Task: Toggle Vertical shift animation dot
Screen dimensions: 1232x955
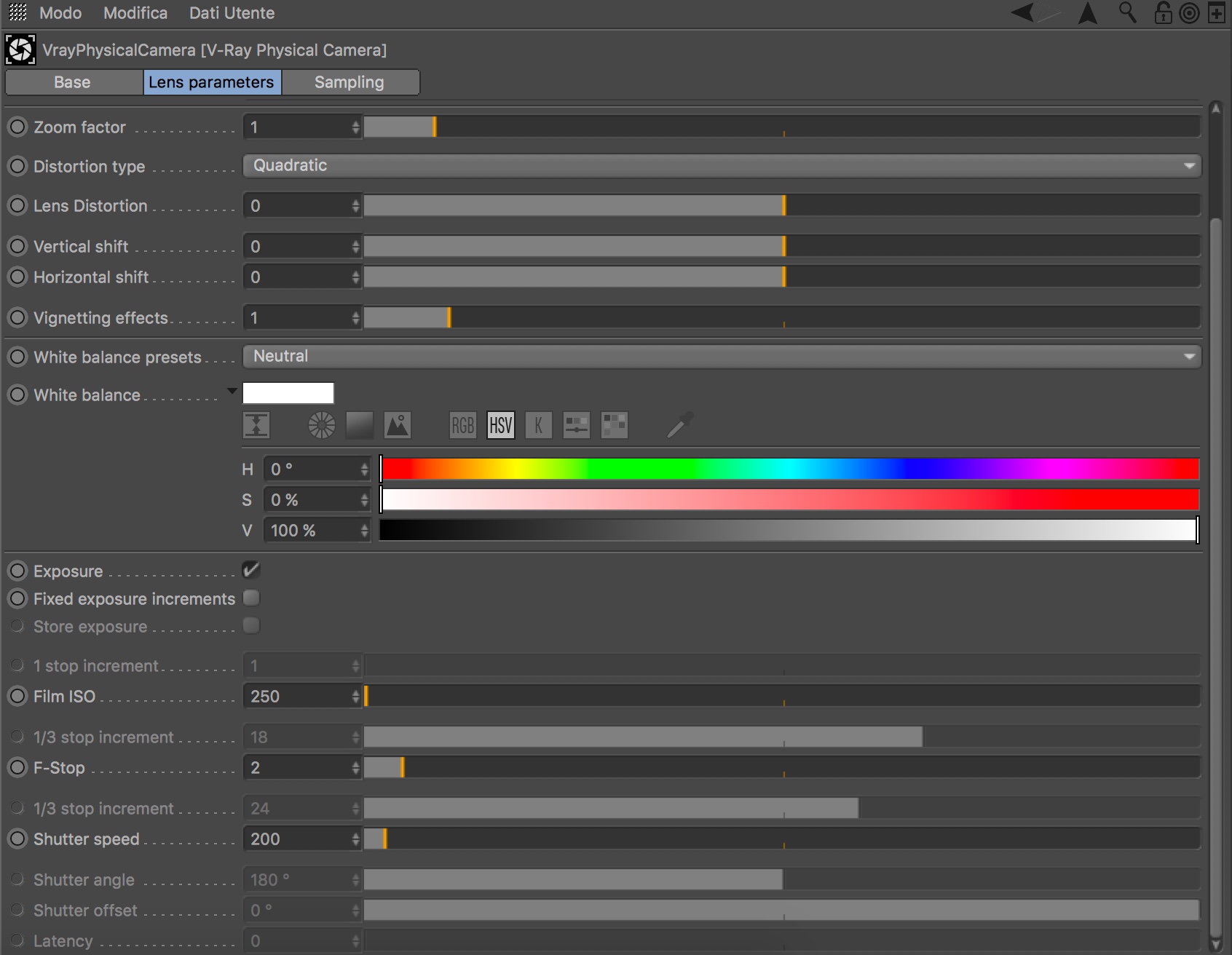Action: point(17,246)
